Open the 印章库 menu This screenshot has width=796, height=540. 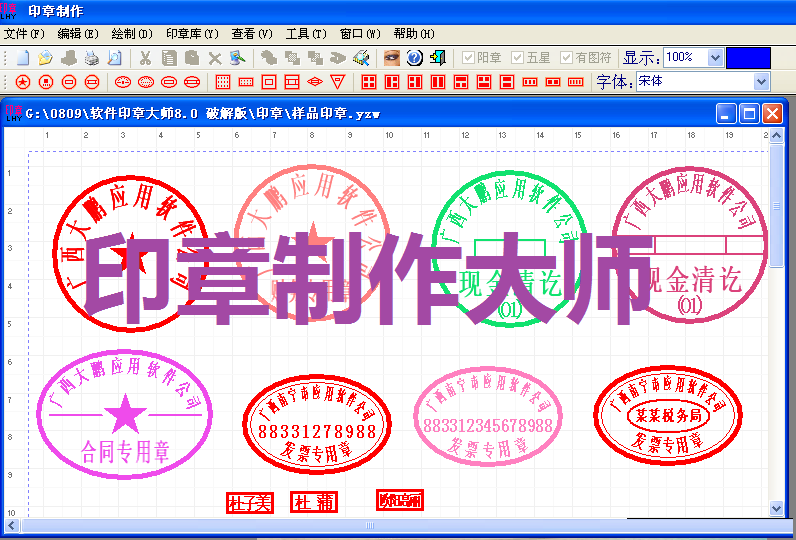tap(191, 33)
